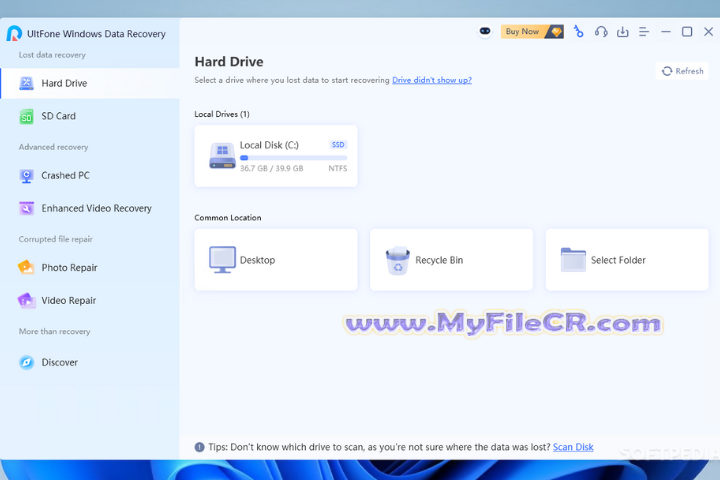Select SD Card in the sidebar
720x480 pixels.
tap(90, 116)
